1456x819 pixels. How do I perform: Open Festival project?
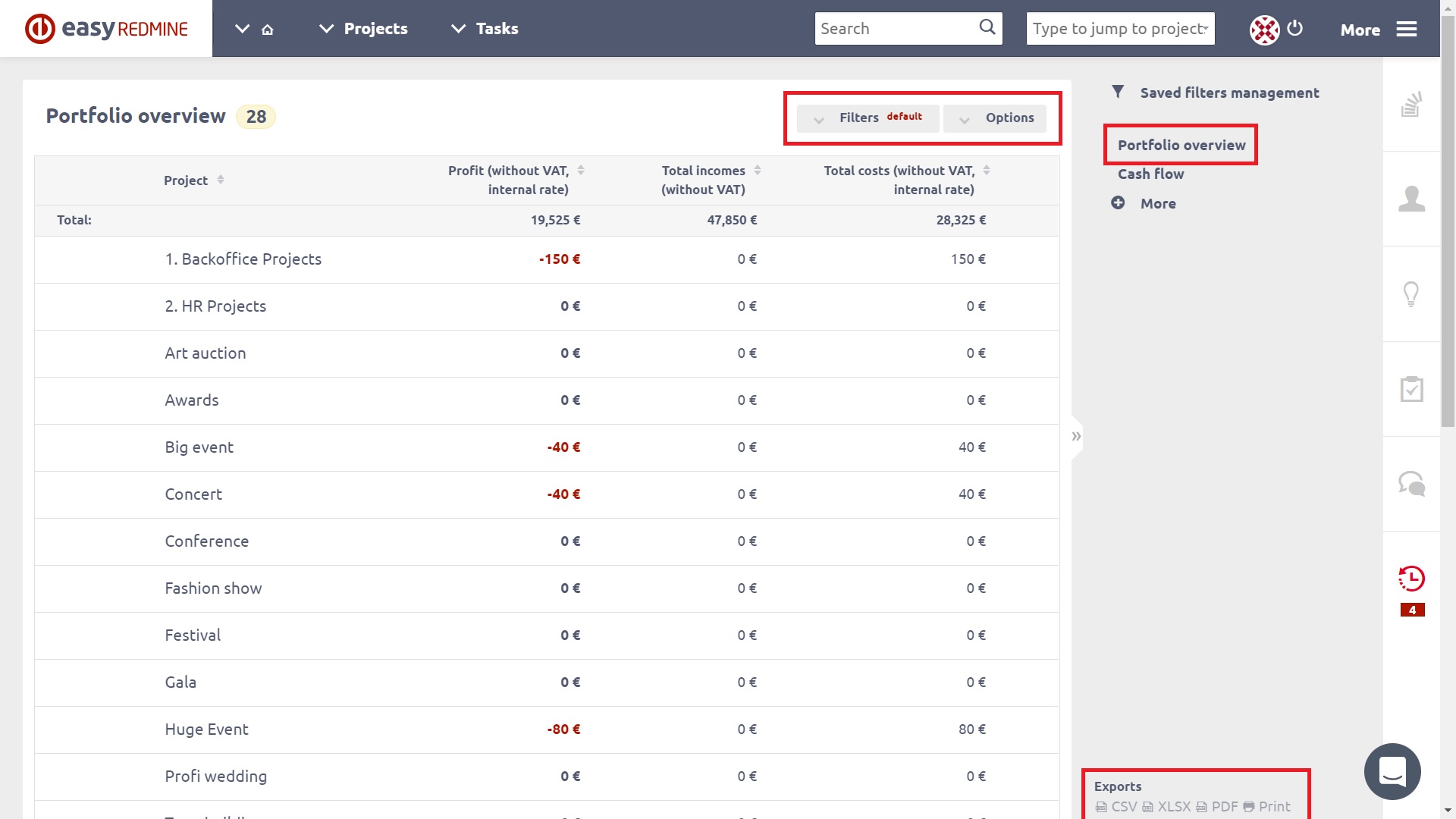click(x=193, y=635)
